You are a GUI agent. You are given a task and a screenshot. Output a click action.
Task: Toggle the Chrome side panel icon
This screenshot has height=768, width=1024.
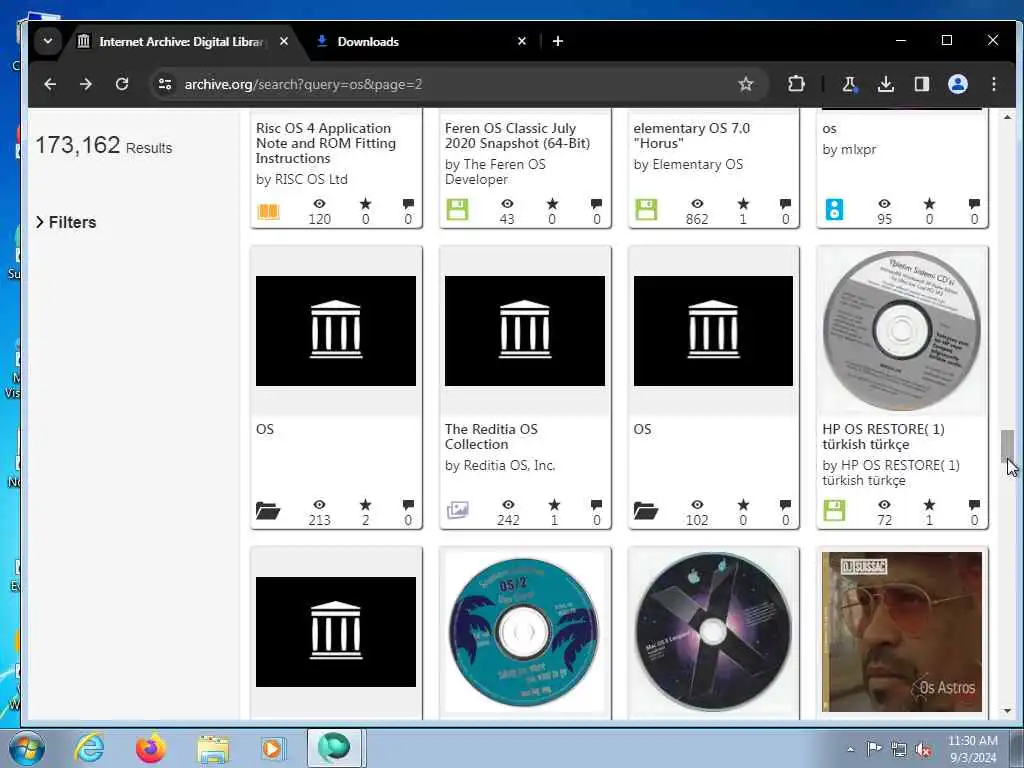(921, 84)
